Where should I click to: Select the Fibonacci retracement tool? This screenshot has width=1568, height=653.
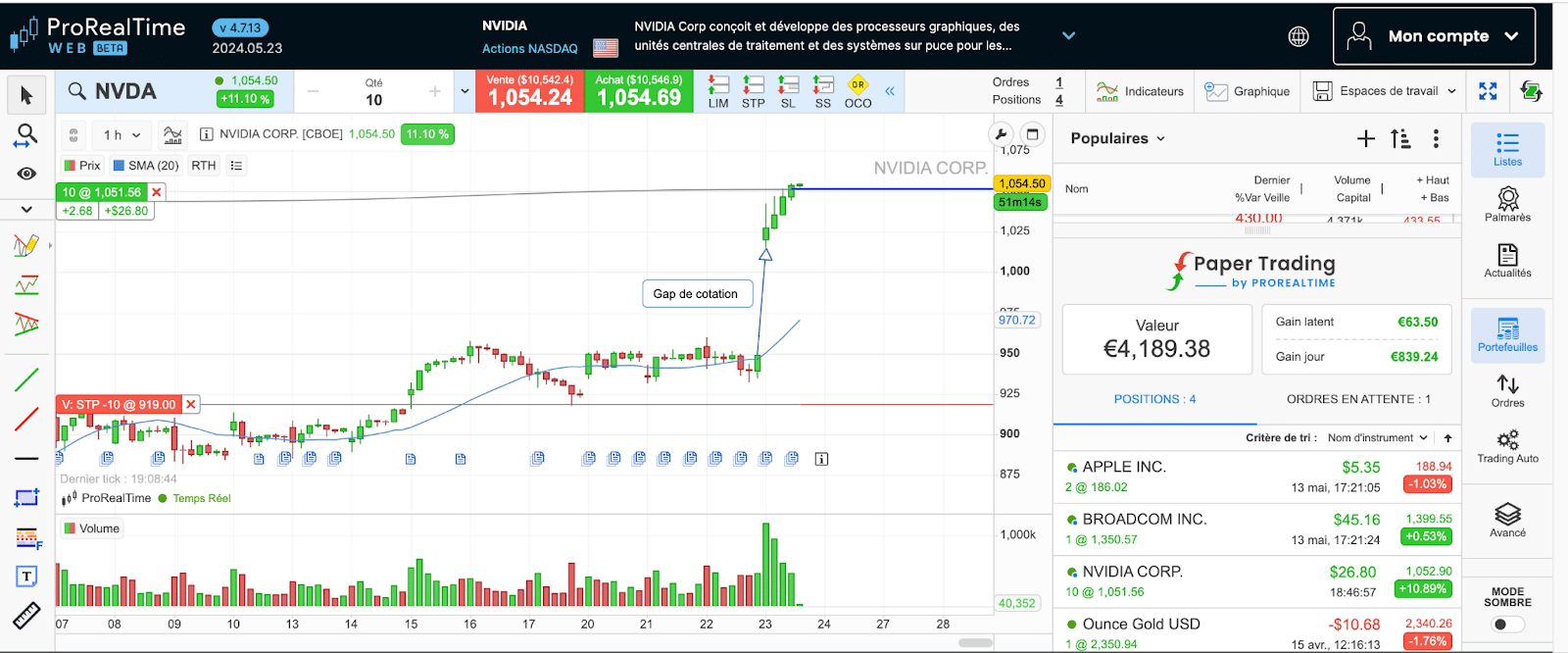[27, 537]
